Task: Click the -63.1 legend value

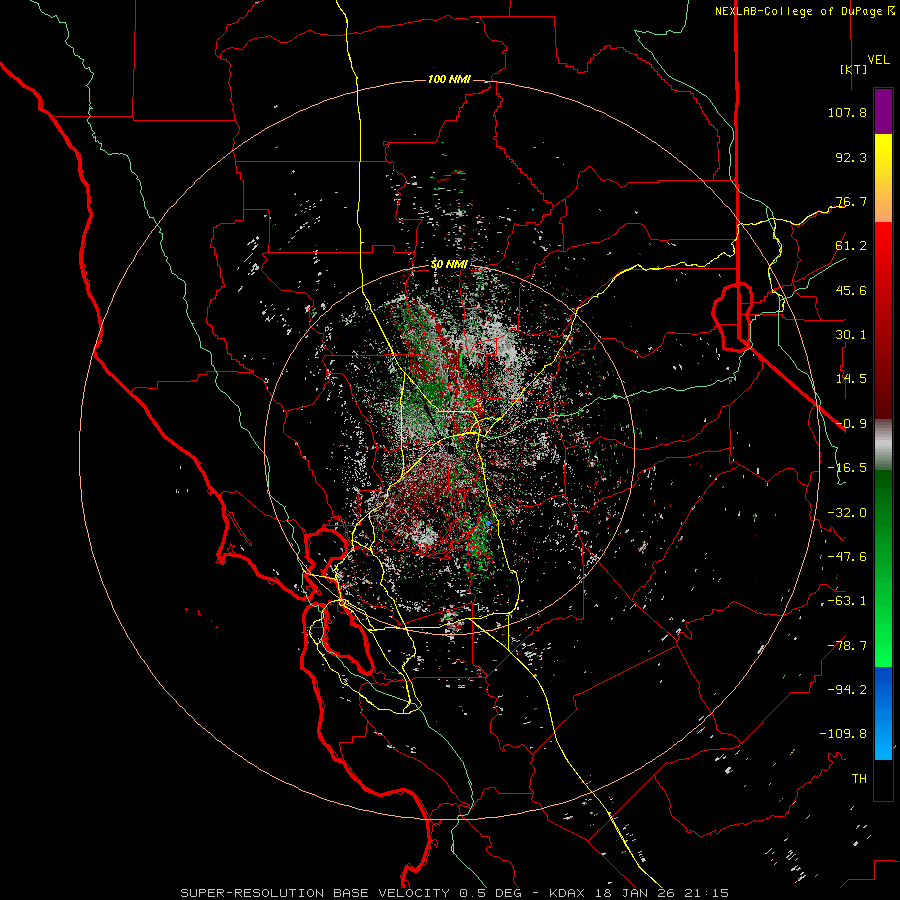Action: coord(847,601)
